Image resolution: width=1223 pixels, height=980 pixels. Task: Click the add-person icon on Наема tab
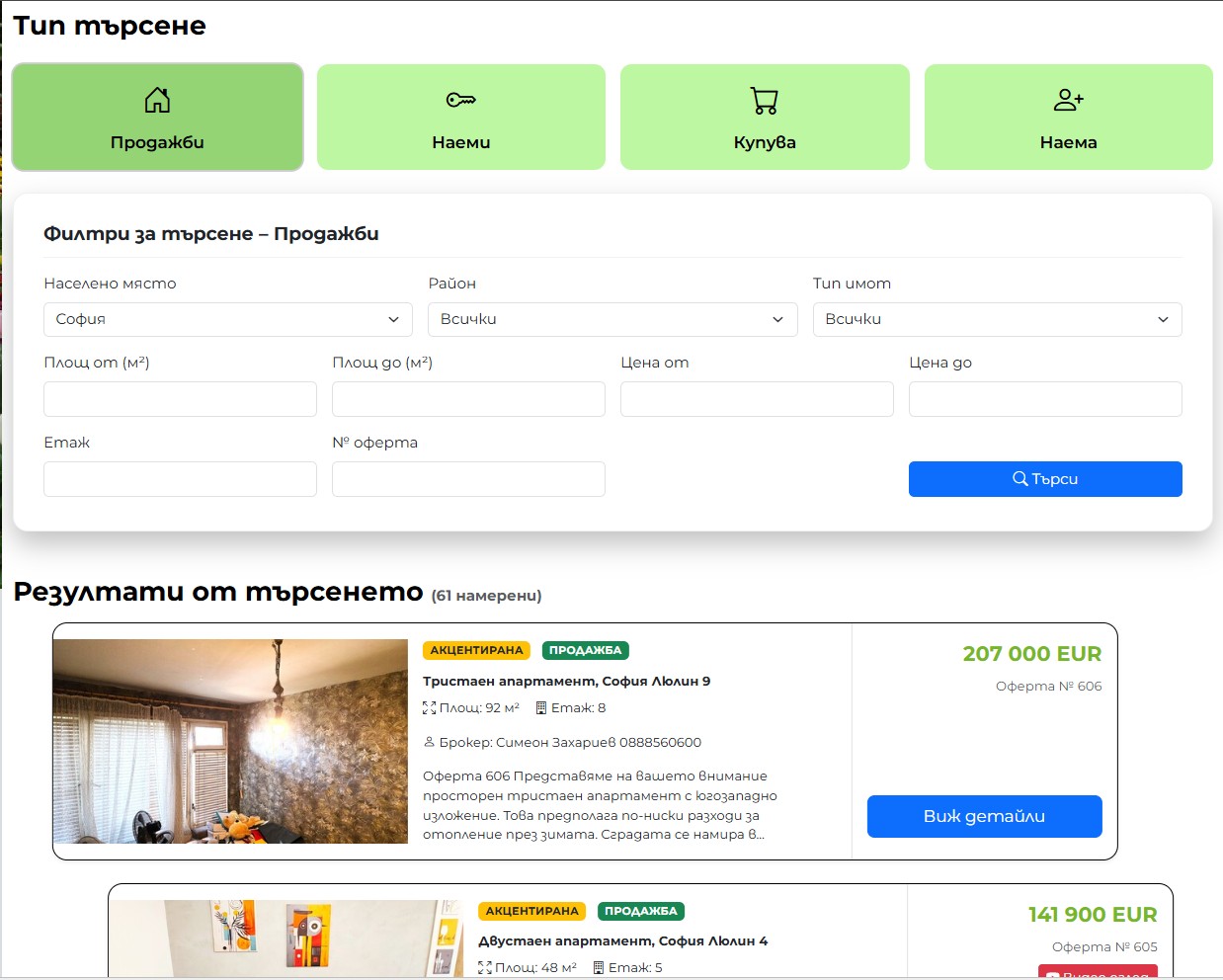[x=1069, y=100]
